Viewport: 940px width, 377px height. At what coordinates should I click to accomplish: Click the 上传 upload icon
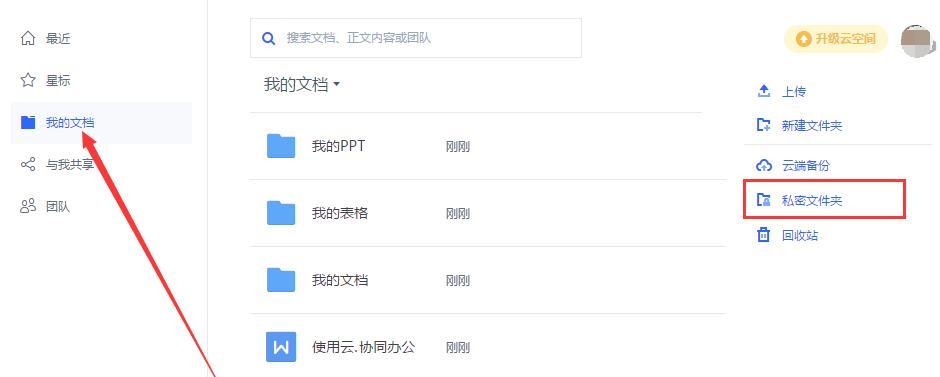click(x=763, y=91)
